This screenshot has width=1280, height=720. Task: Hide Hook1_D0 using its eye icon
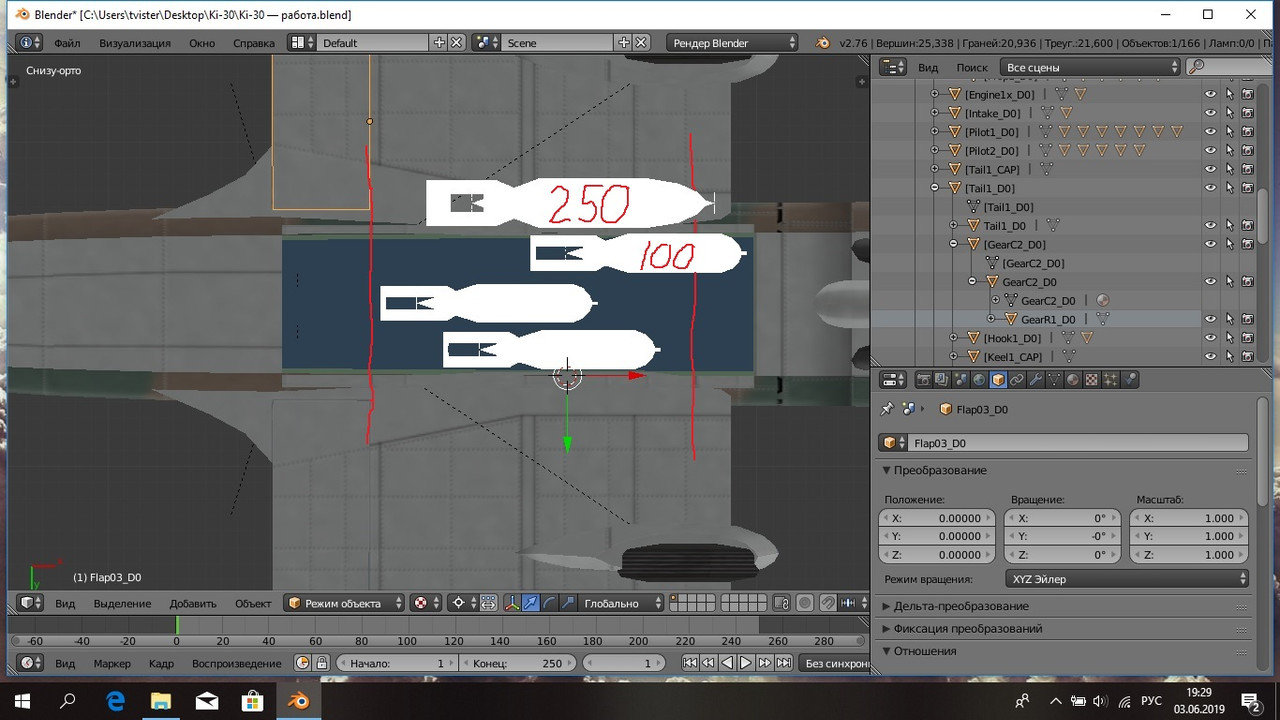click(x=1210, y=338)
